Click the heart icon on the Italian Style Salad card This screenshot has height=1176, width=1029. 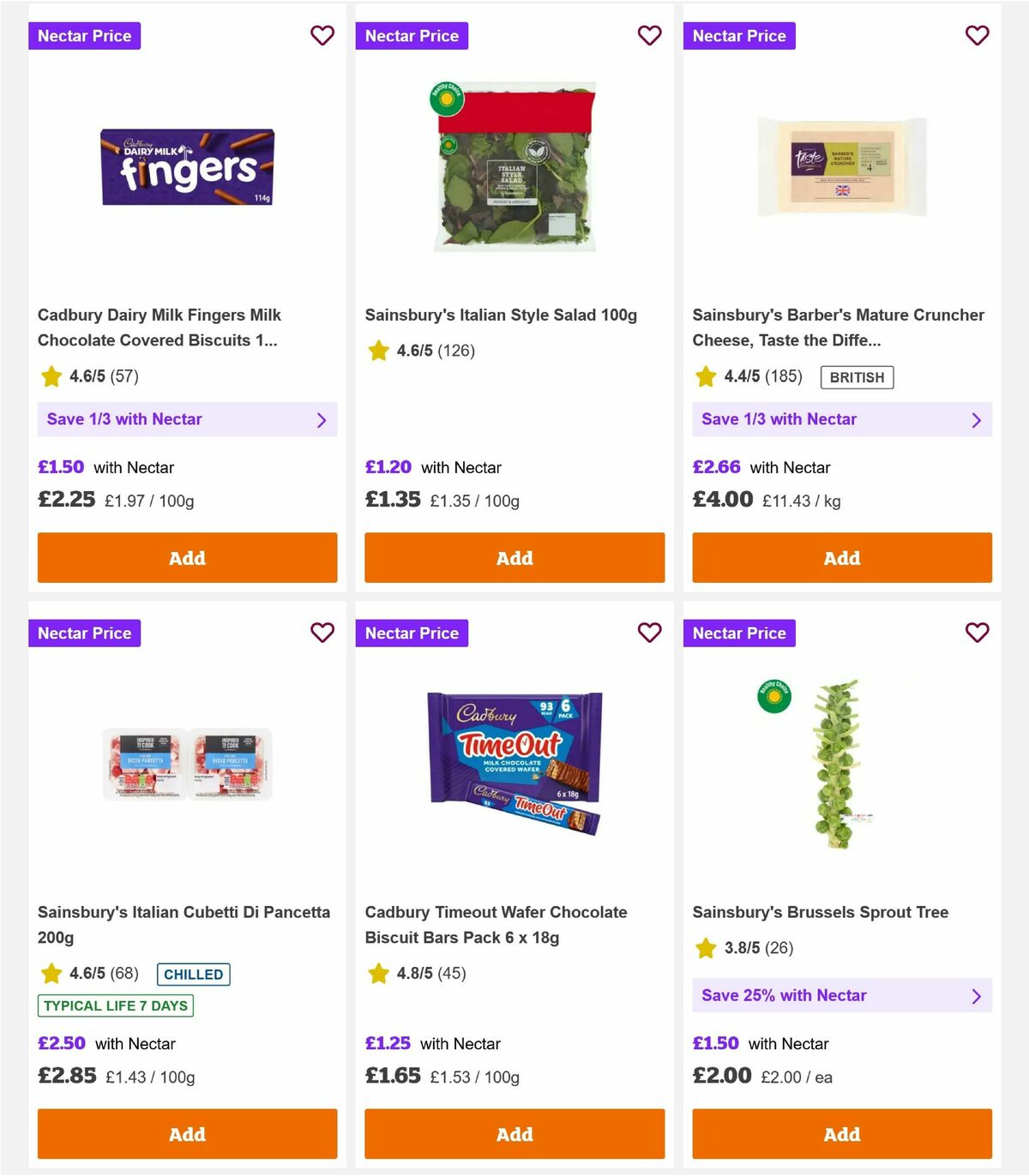point(649,36)
